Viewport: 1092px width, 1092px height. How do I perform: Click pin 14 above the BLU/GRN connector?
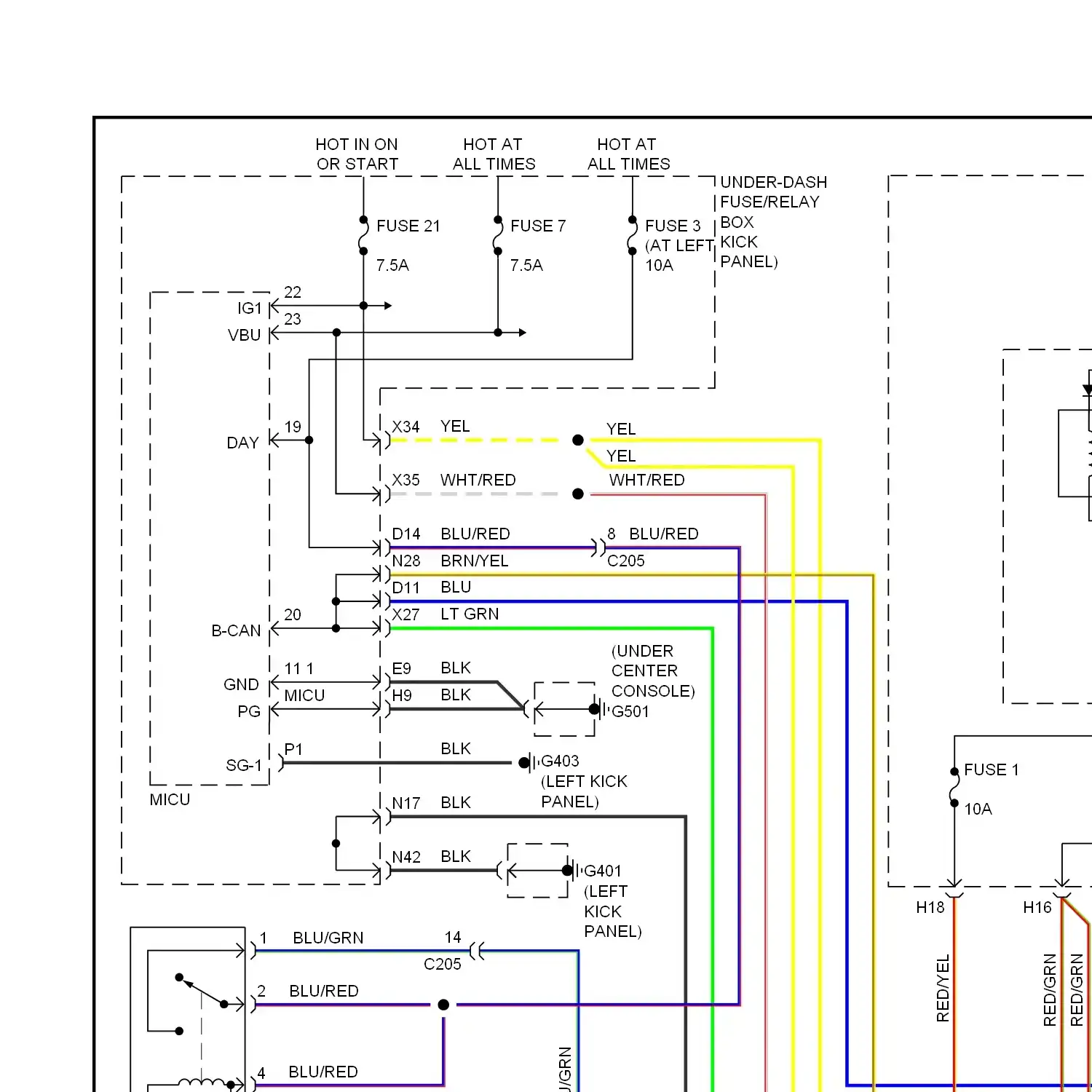click(x=453, y=938)
